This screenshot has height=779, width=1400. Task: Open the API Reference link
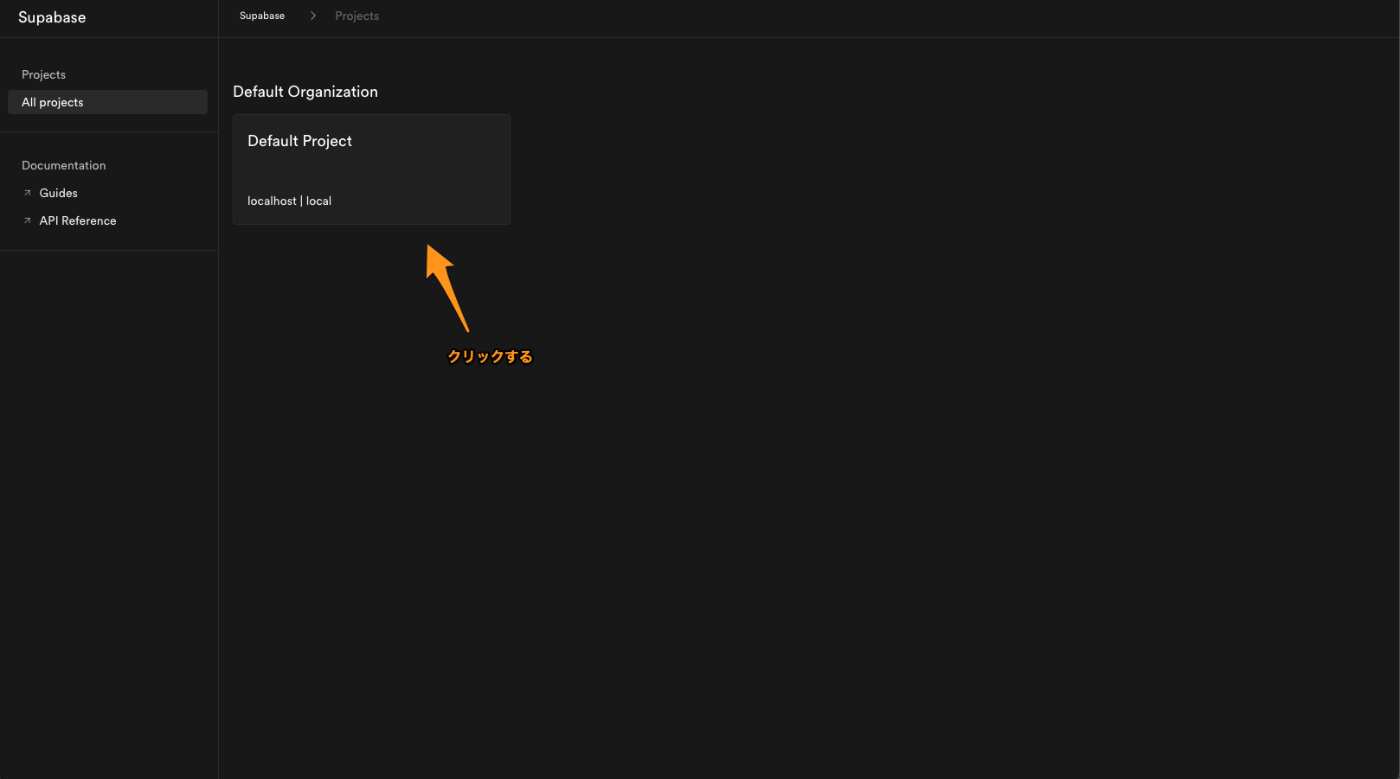click(78, 221)
